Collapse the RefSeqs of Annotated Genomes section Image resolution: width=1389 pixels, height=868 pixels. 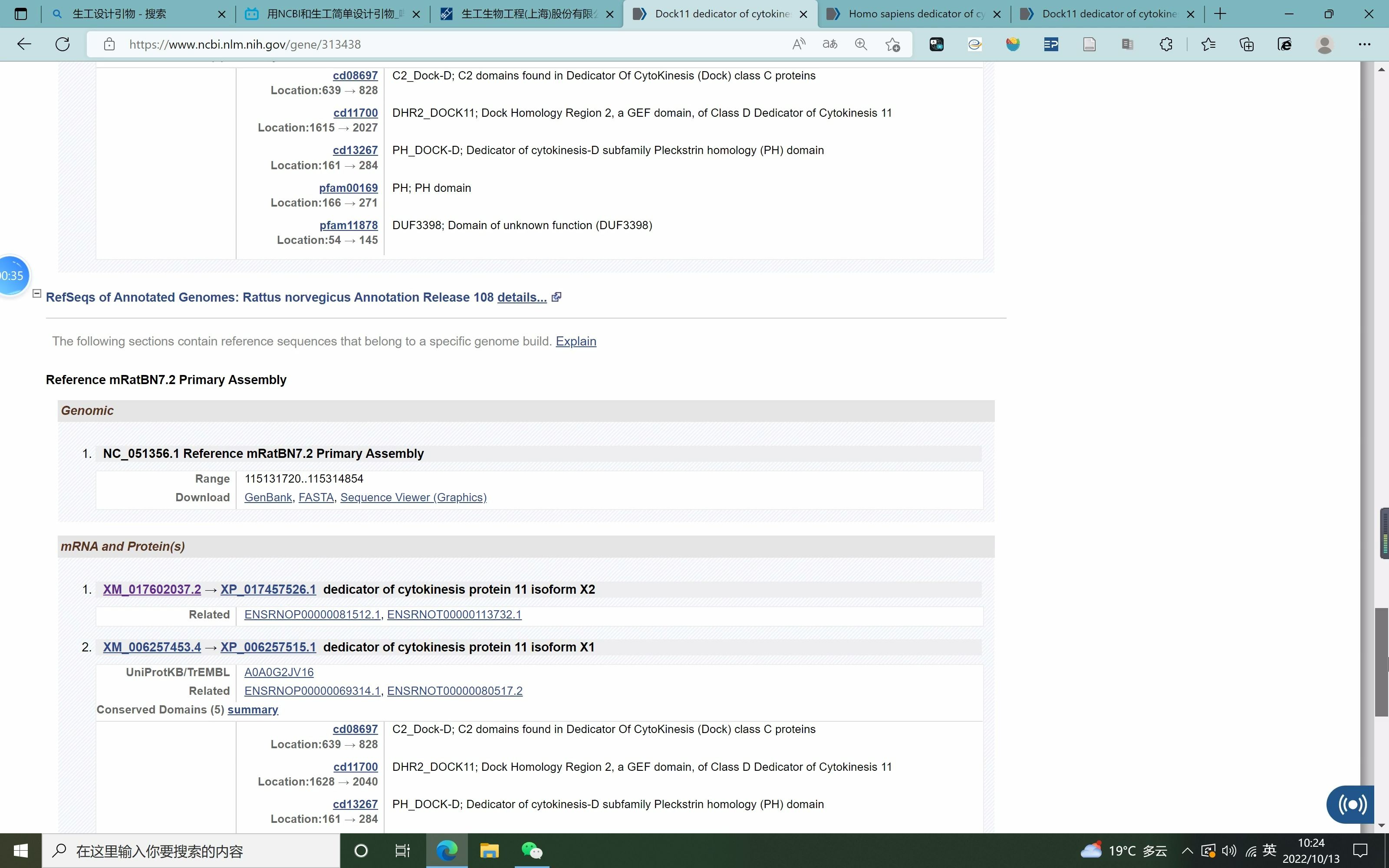[x=37, y=293]
